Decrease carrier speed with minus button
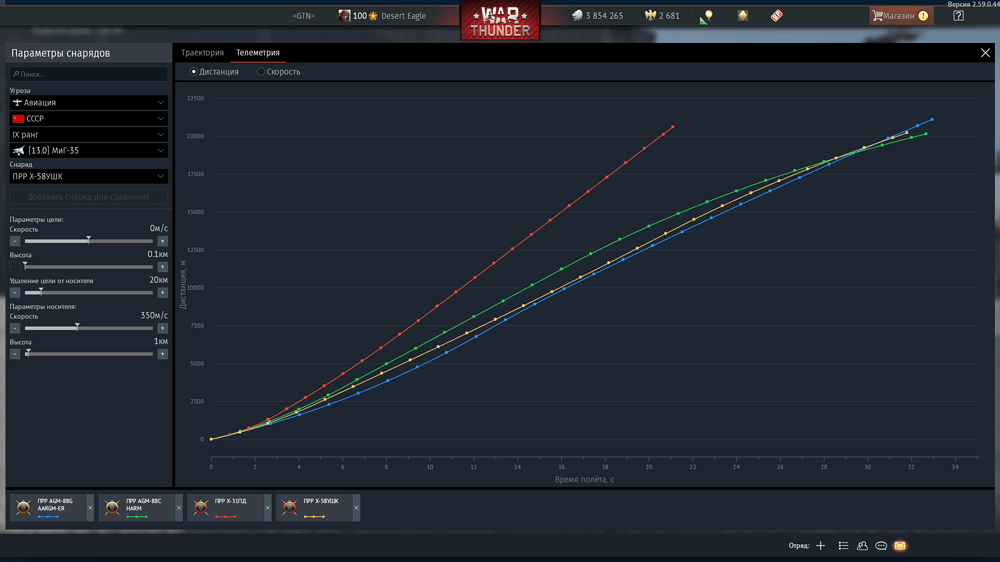 [15, 328]
